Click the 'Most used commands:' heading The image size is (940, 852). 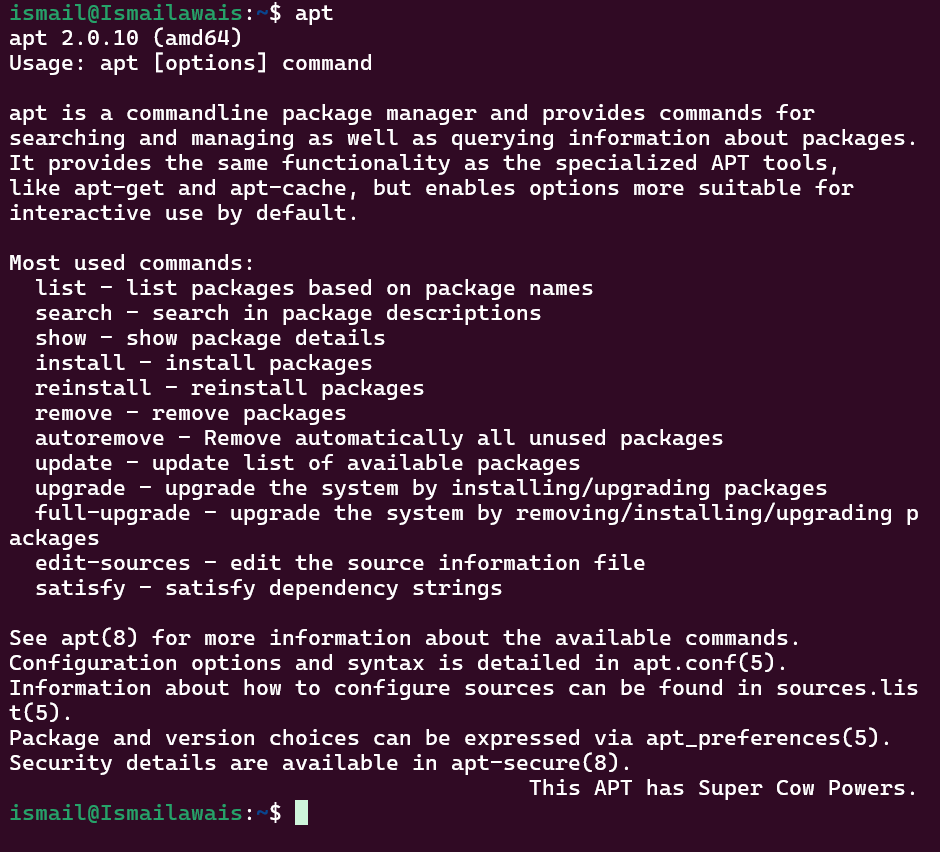pos(132,263)
